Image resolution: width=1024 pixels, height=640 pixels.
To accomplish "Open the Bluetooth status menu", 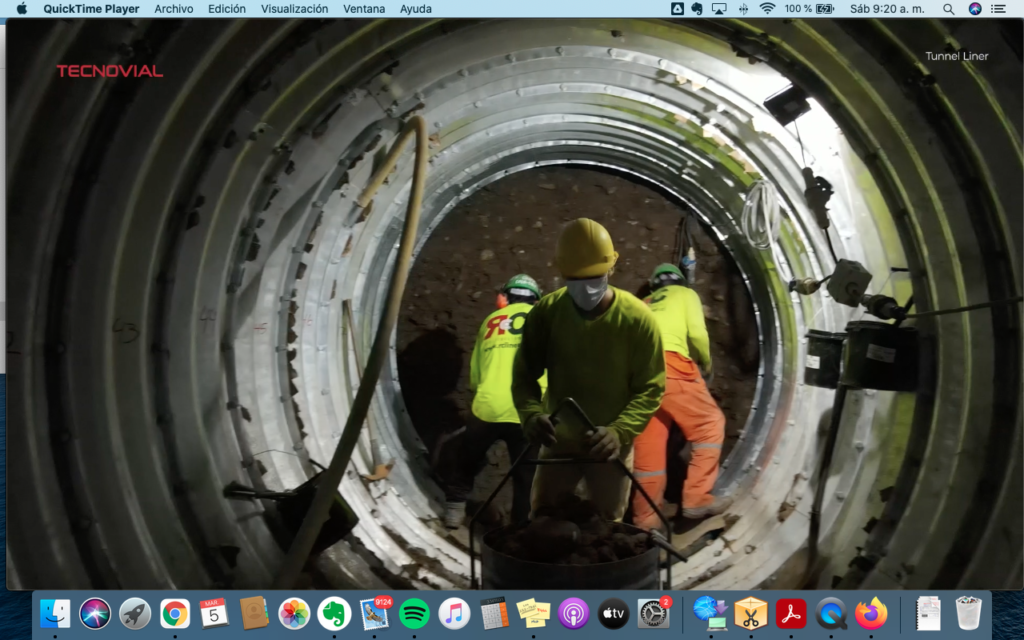I will click(x=743, y=8).
